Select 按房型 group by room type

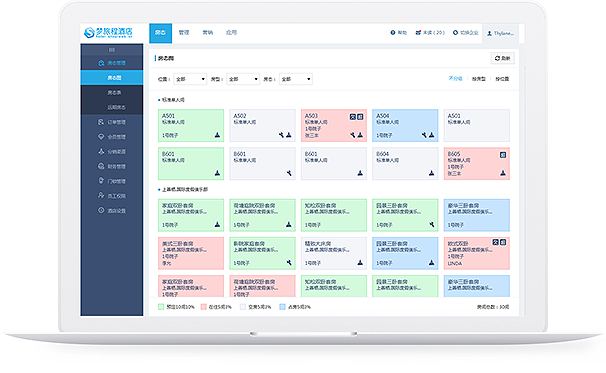(x=478, y=79)
